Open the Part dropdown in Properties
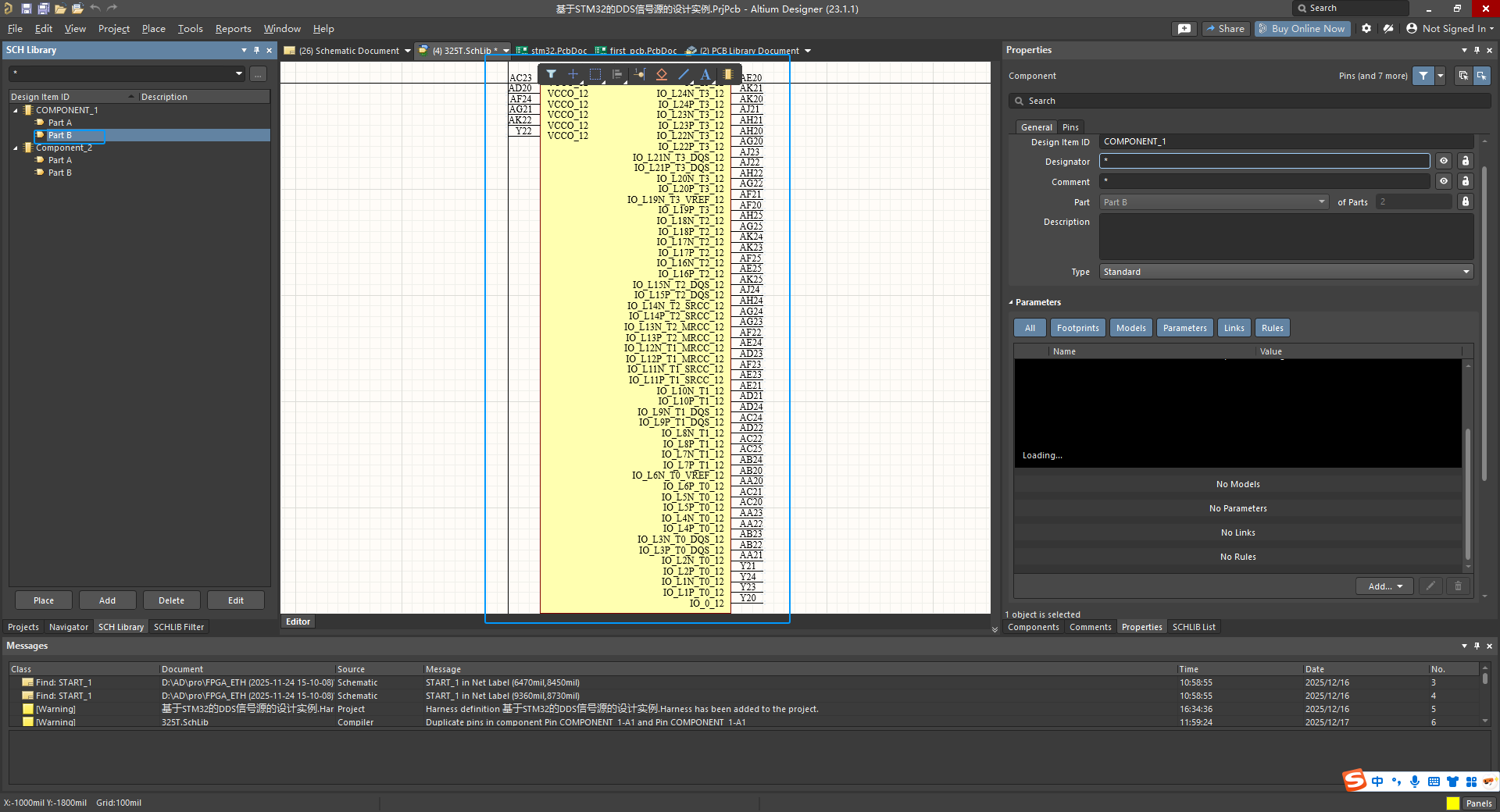This screenshot has height=812, width=1500. [1322, 201]
